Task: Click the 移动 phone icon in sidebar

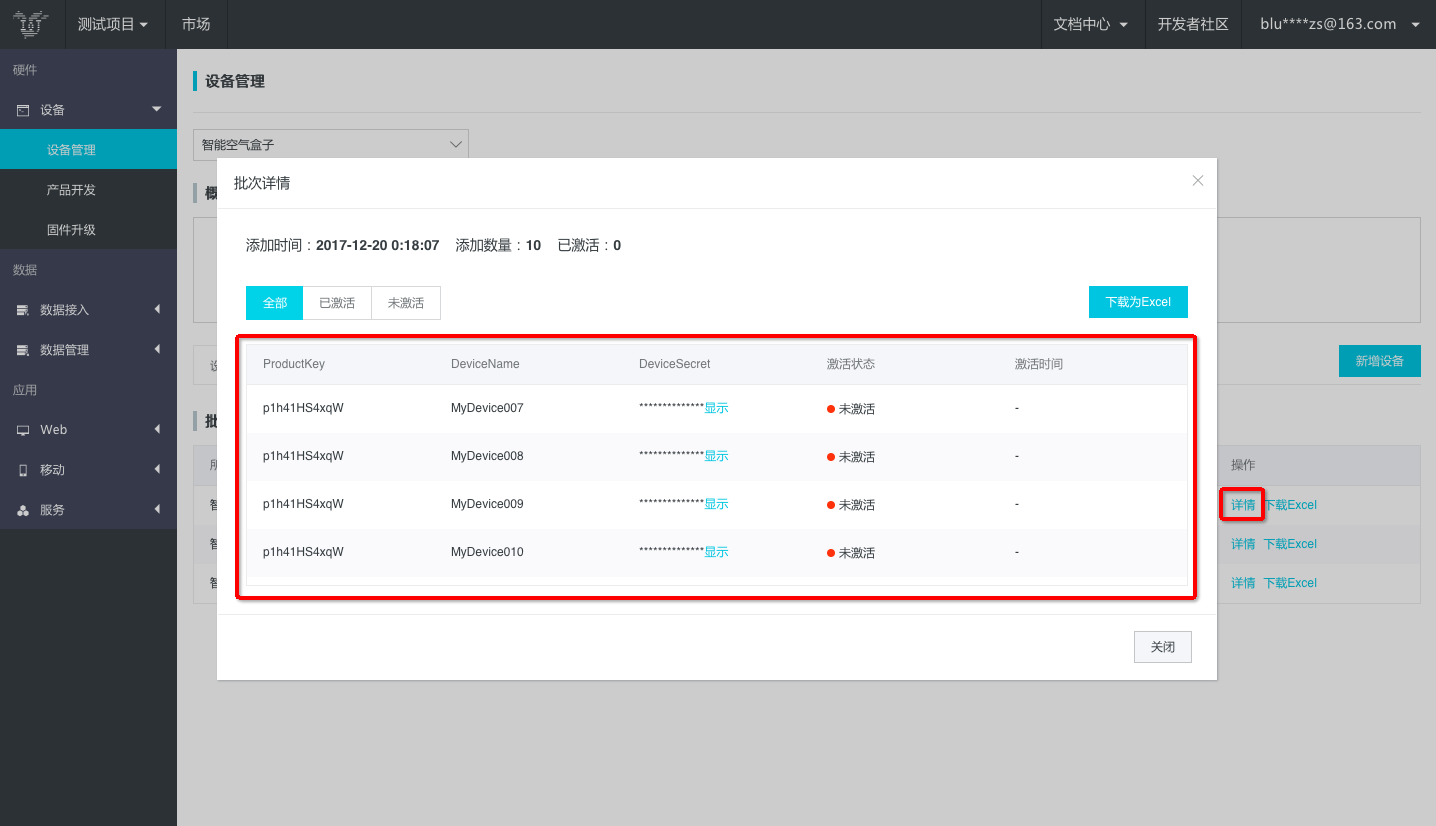Action: [23, 470]
